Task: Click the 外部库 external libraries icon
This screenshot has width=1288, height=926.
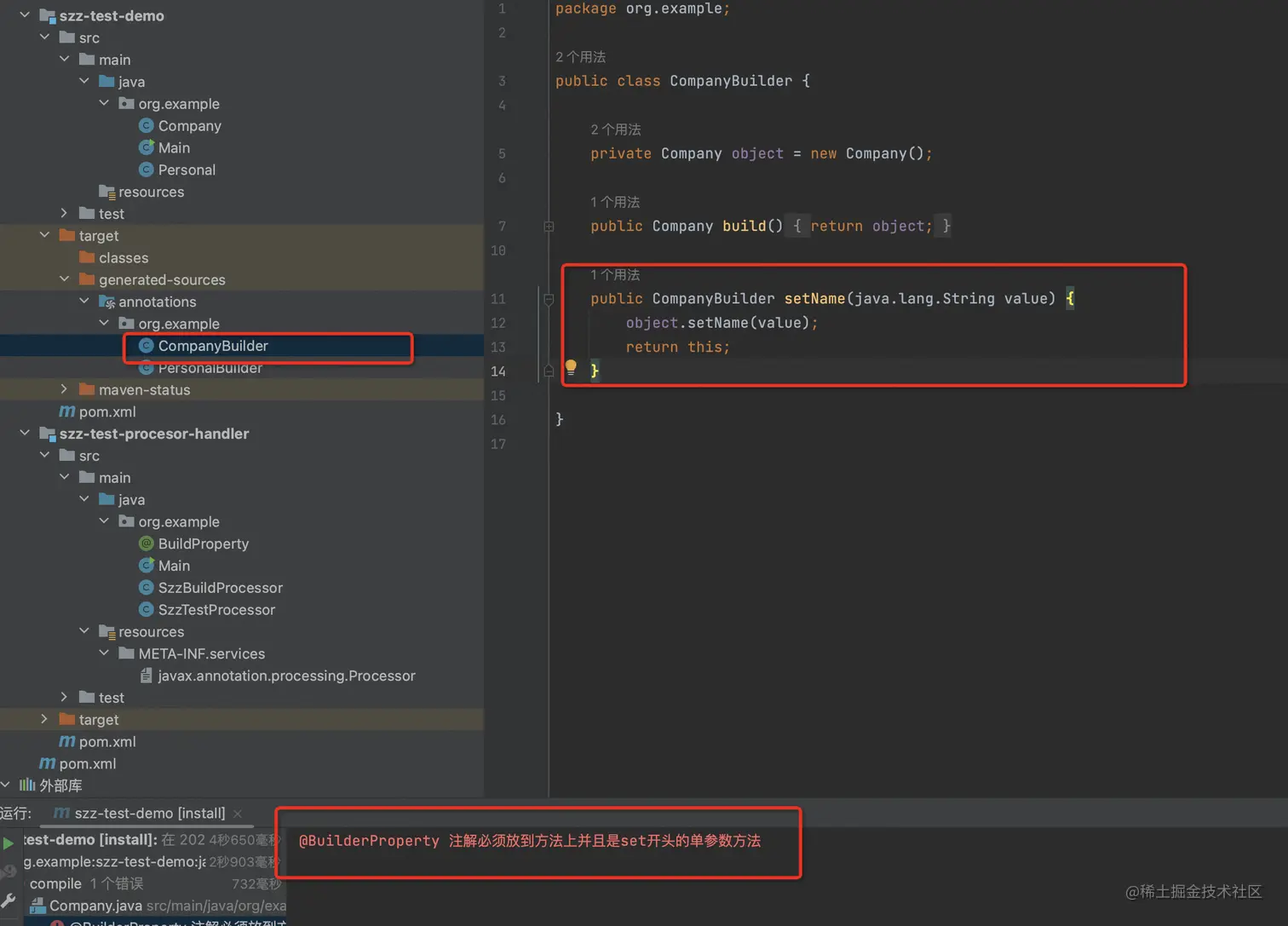Action: click(x=27, y=785)
